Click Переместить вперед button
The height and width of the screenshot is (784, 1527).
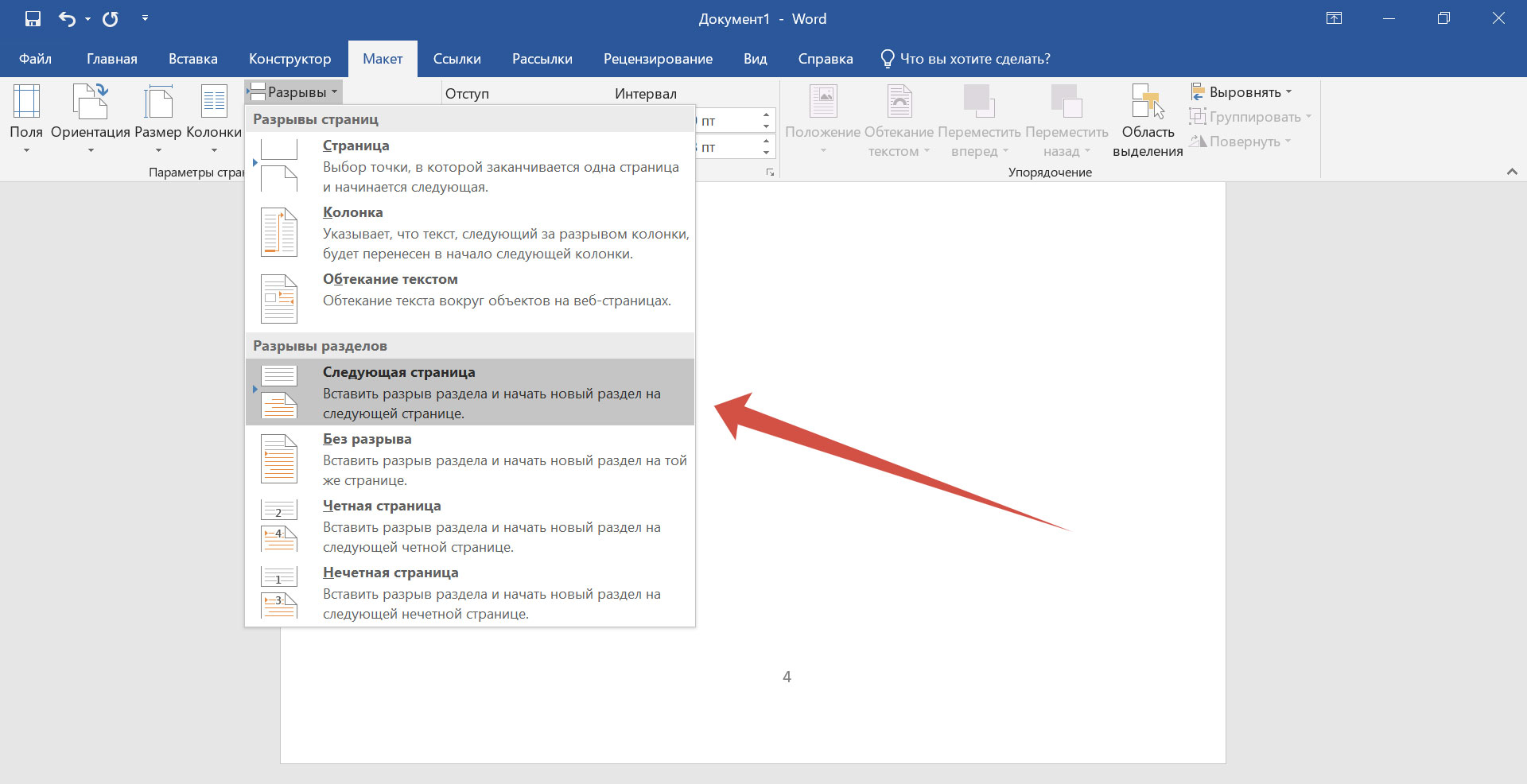(979, 119)
